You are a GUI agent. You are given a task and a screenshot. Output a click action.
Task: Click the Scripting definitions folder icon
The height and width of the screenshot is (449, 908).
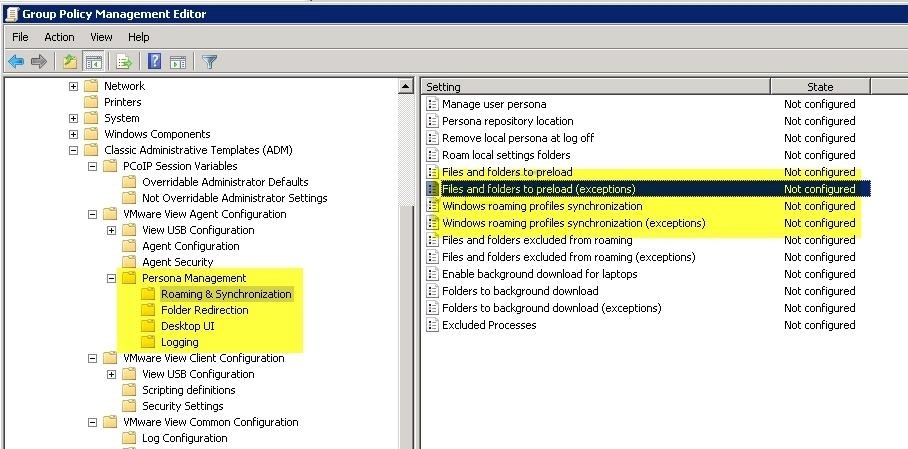click(129, 390)
